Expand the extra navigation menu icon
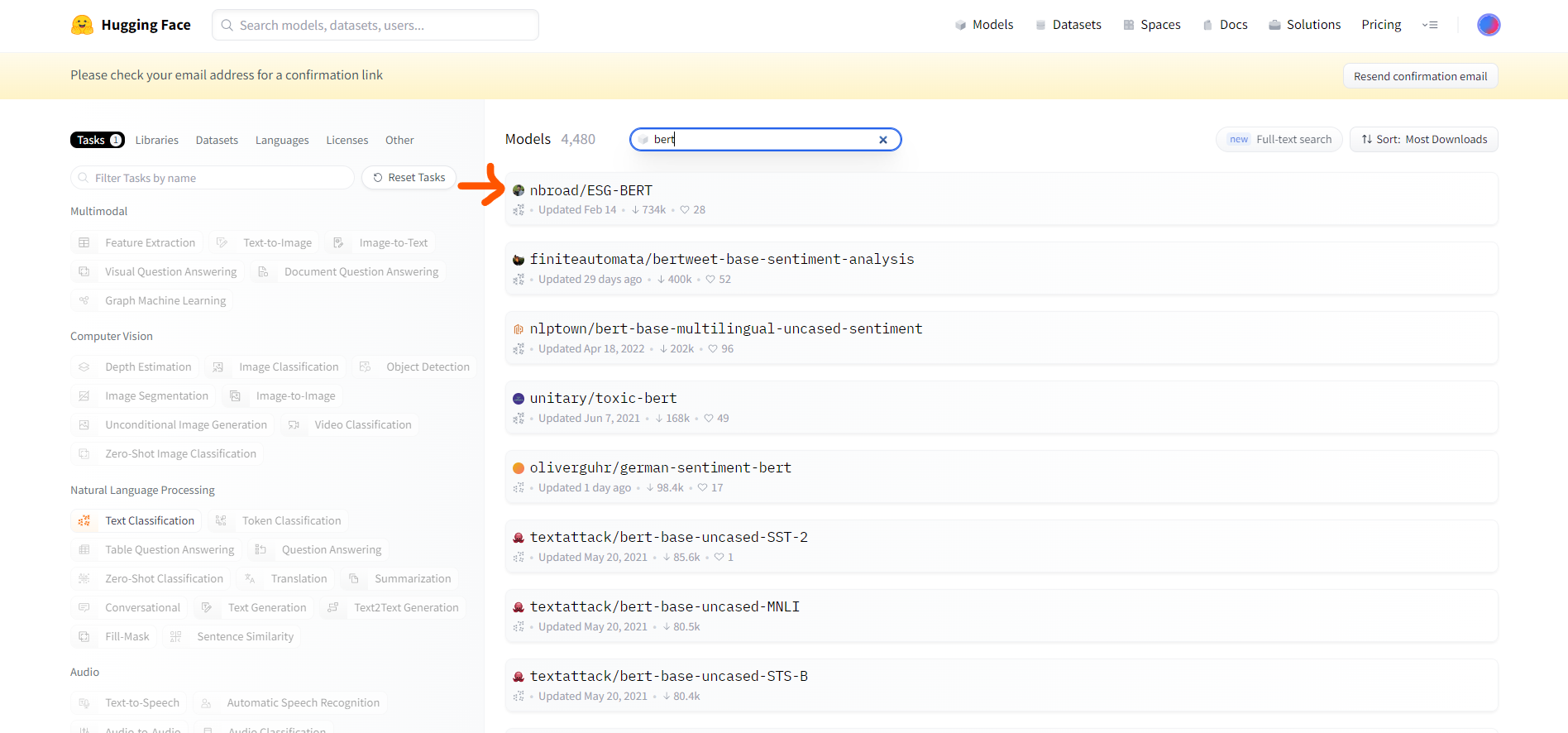 pos(1430,25)
